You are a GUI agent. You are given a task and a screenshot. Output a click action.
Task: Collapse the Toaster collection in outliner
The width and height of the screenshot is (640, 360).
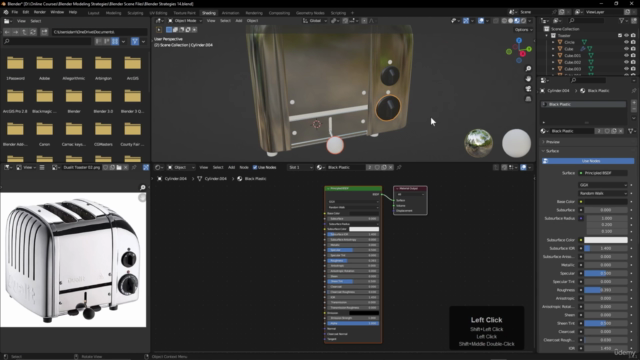point(547,36)
